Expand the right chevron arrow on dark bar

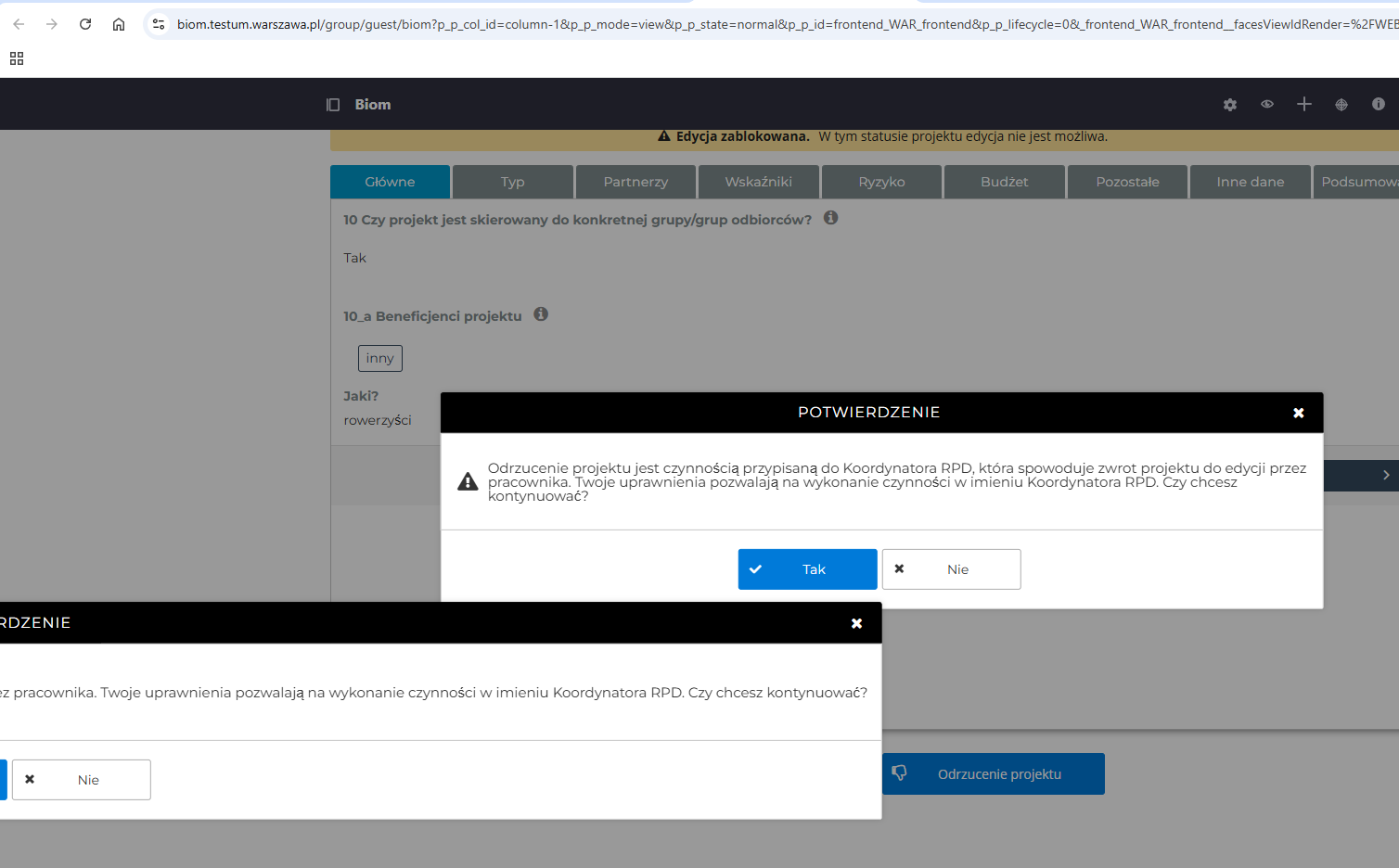1386,475
